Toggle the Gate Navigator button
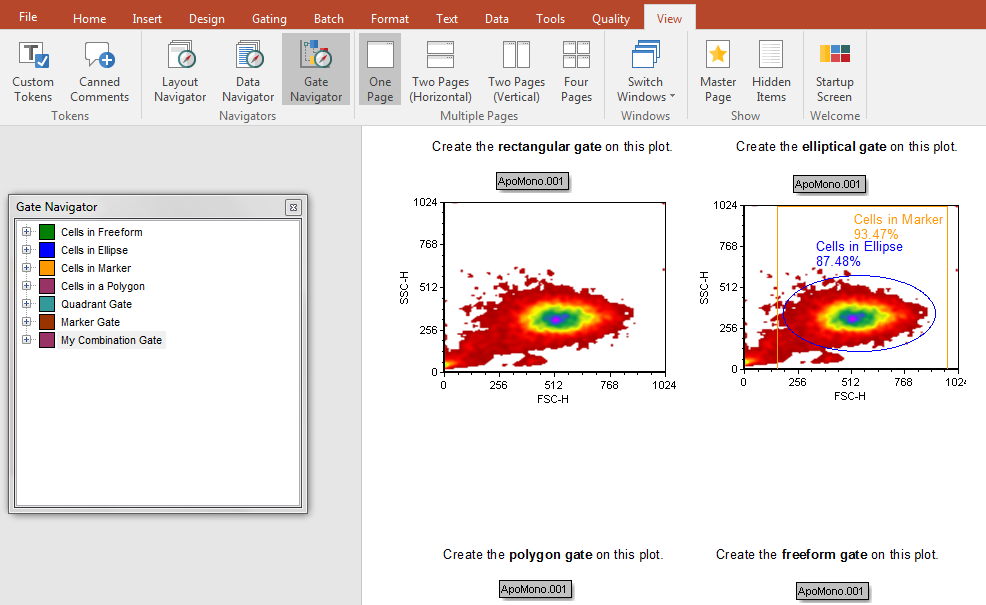Screen dimensions: 986x605 pos(316,72)
